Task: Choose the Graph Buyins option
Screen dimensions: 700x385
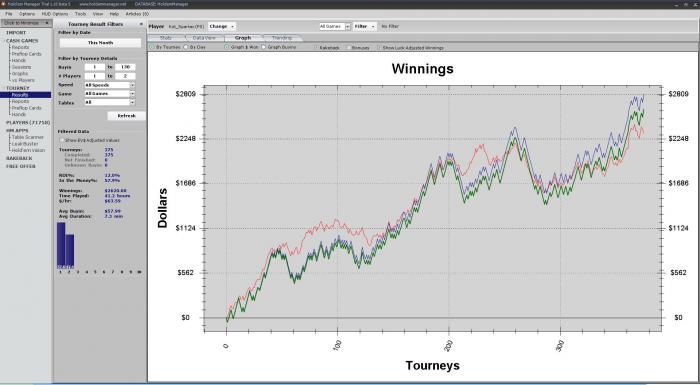Action: (x=263, y=47)
